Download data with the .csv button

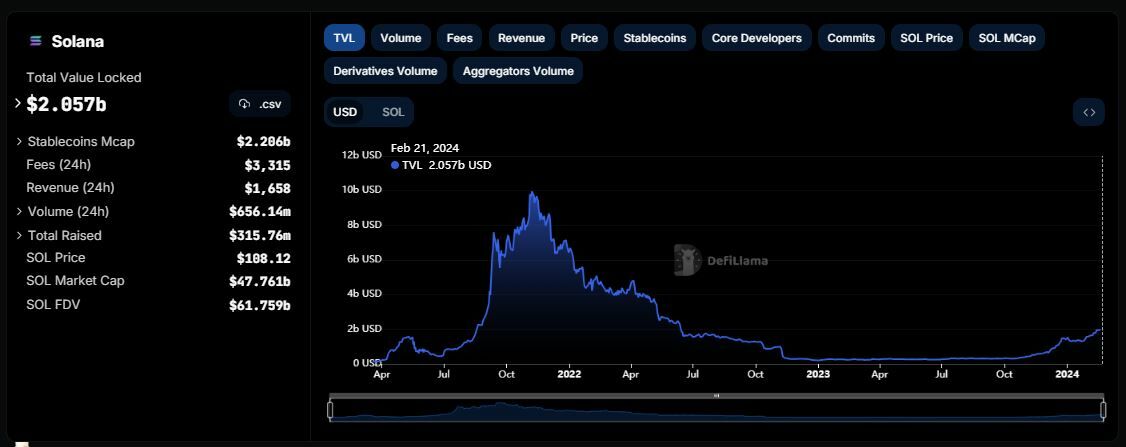[260, 104]
